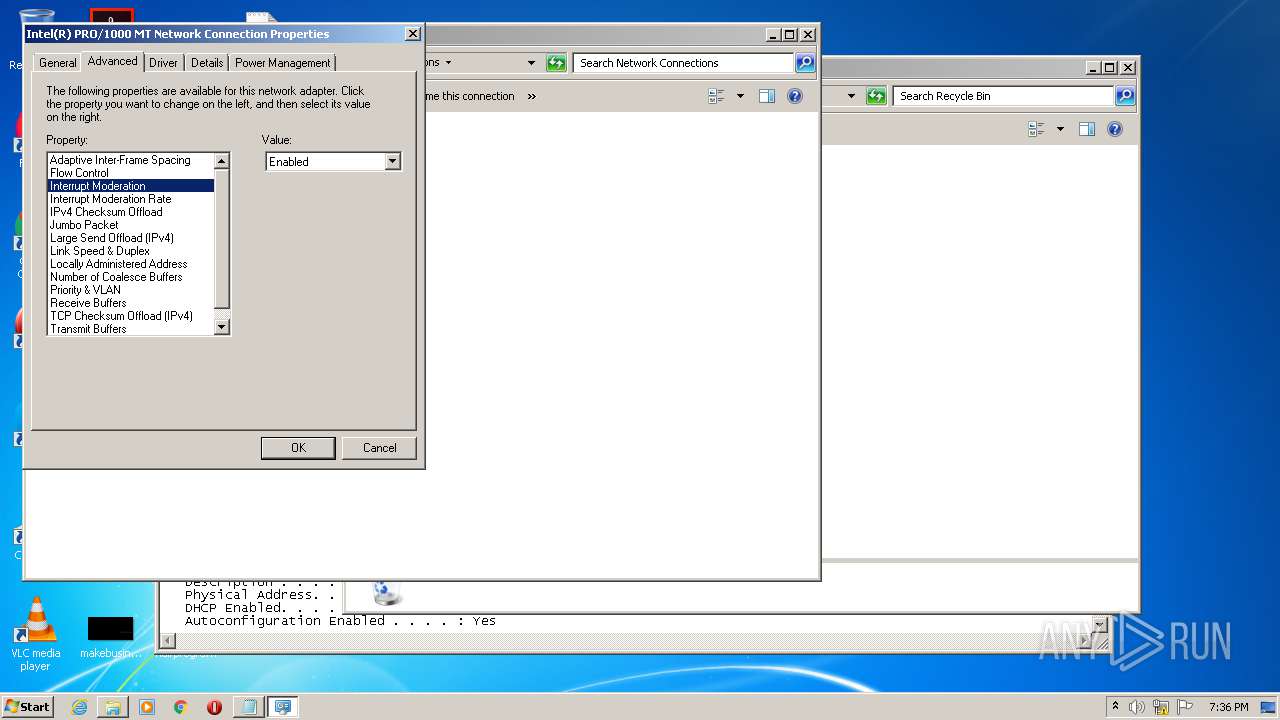The image size is (1280, 720).
Task: Cancel the adapter properties dialog
Action: tap(379, 448)
